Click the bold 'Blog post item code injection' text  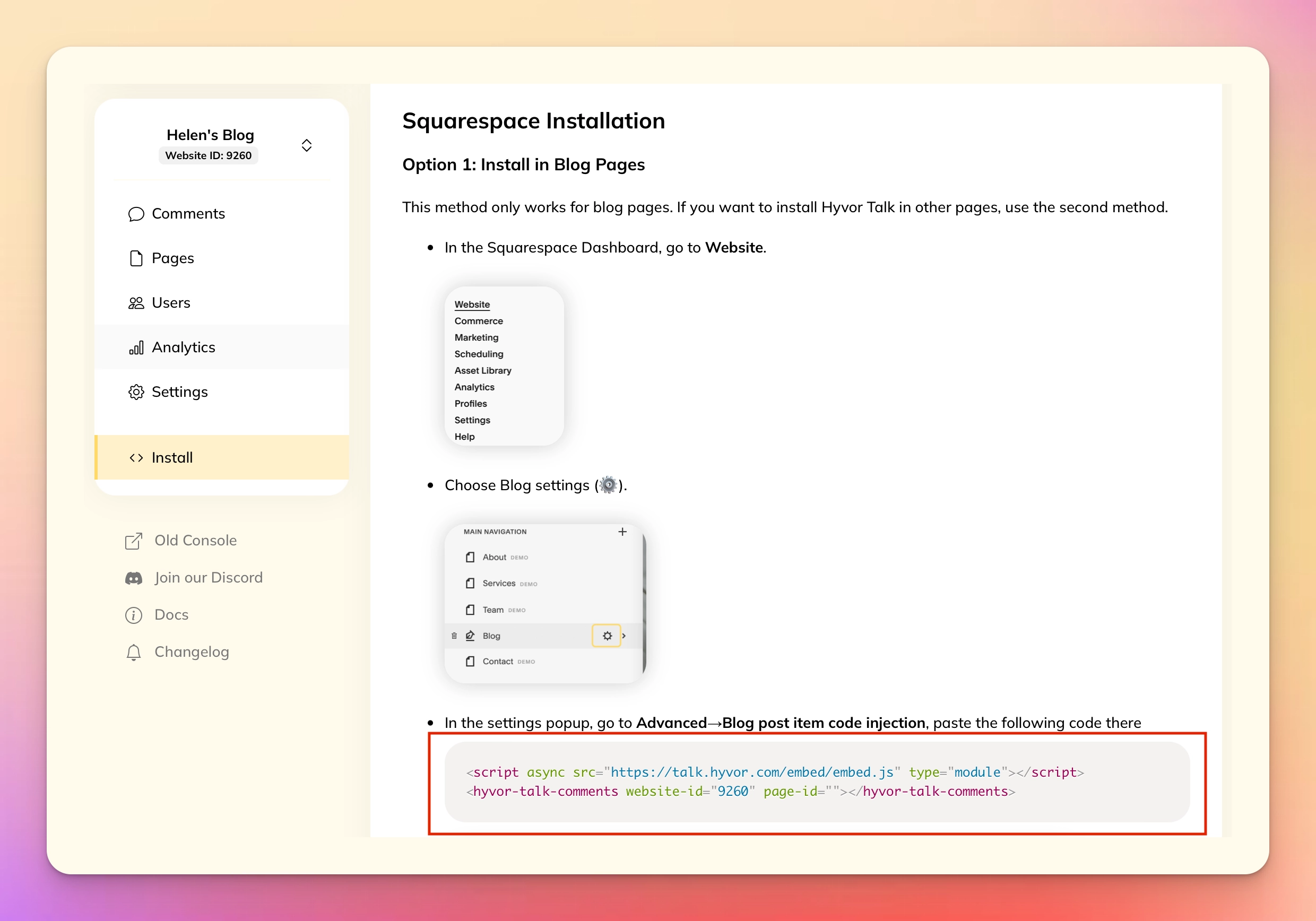point(824,723)
